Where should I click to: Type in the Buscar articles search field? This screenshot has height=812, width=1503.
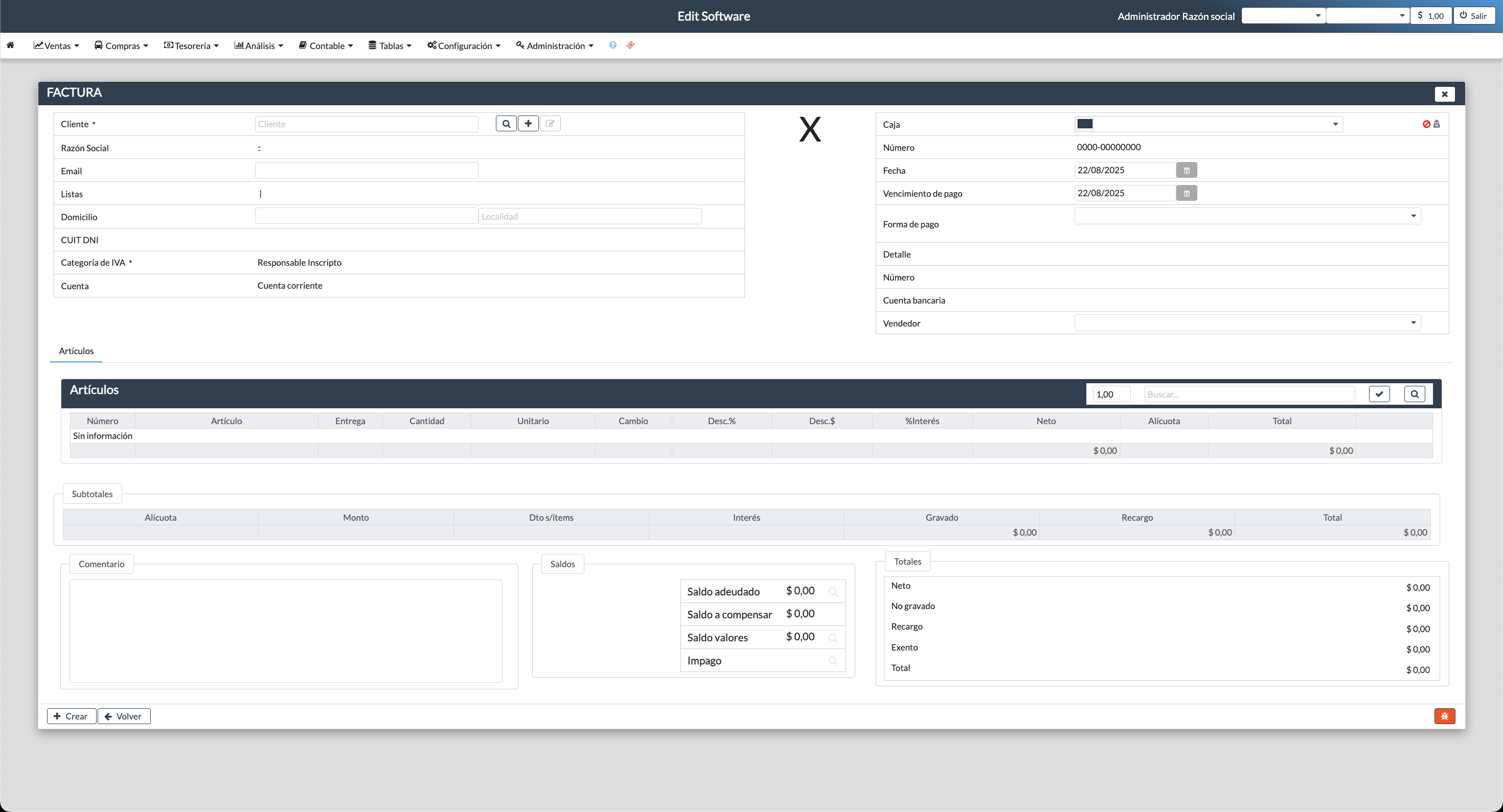[x=1248, y=394]
